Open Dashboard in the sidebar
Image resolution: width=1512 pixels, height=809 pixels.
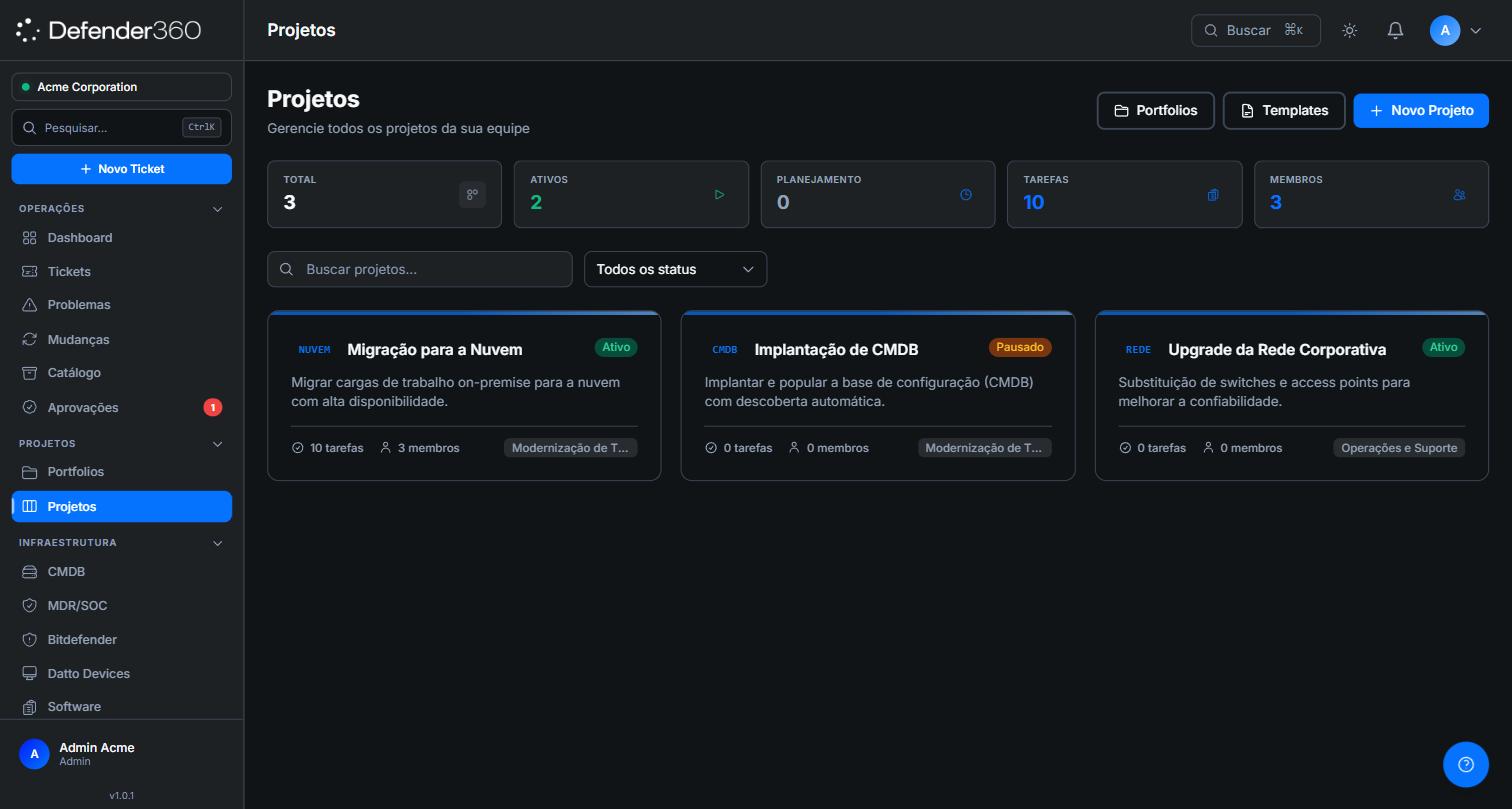pos(121,238)
